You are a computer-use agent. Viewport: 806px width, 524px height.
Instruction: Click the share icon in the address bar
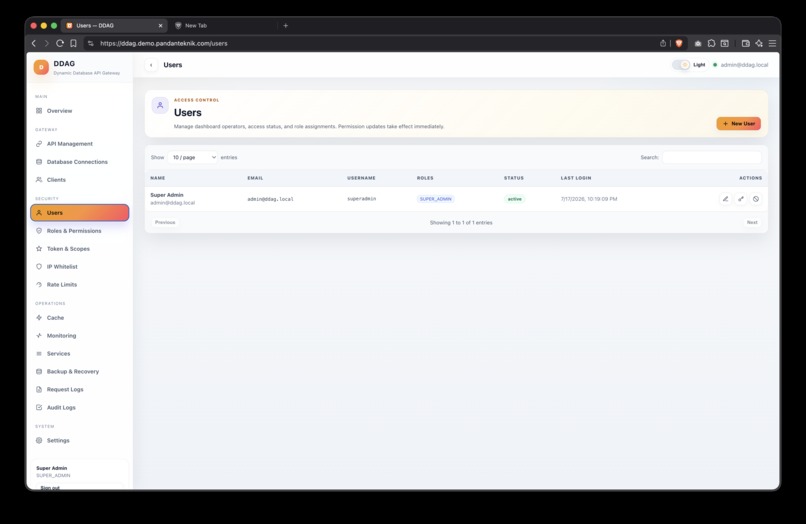663,43
